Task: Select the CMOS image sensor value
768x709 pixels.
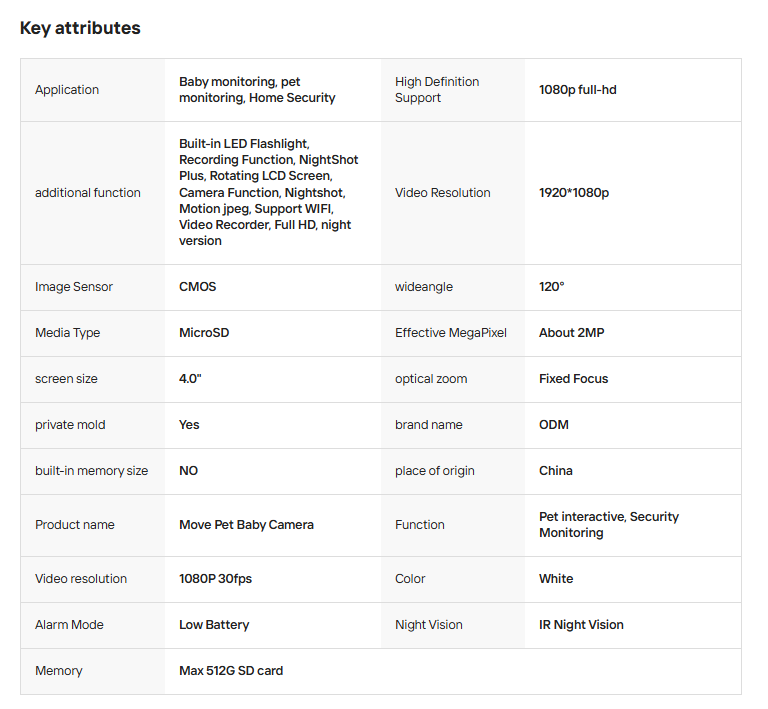Action: [x=197, y=287]
